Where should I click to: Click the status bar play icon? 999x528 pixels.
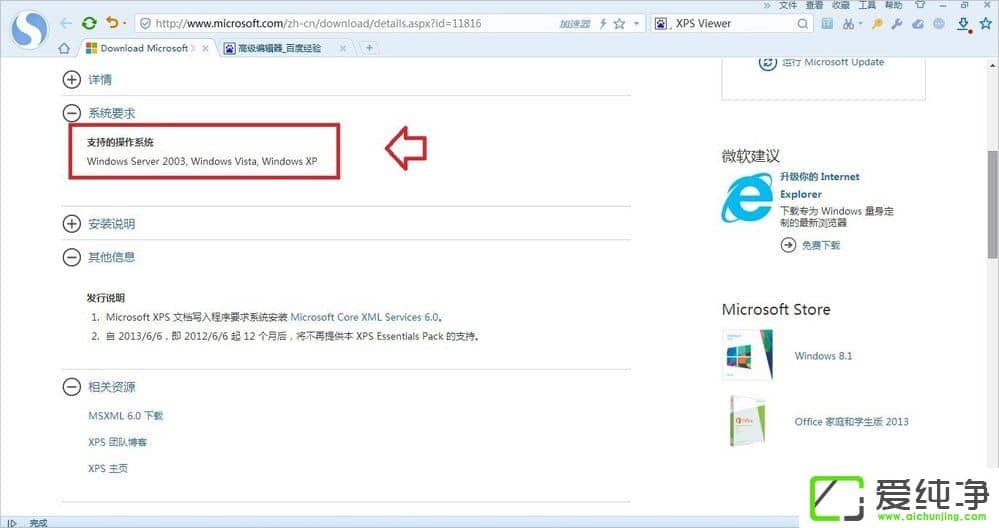click(x=11, y=523)
